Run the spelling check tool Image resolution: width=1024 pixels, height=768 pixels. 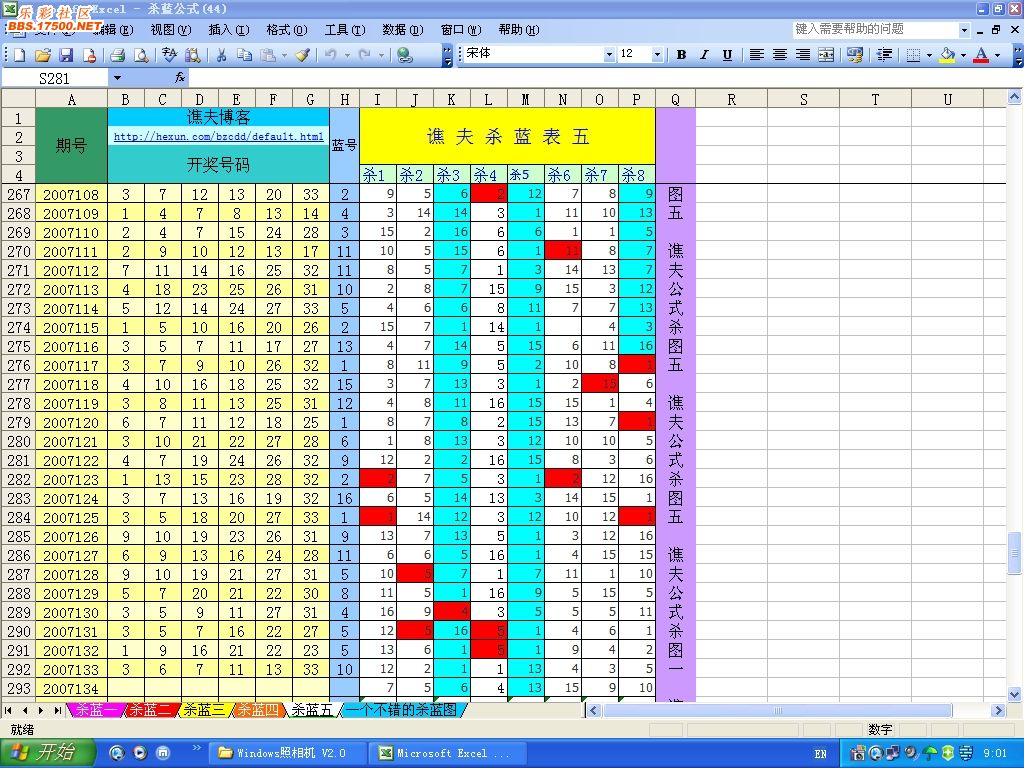click(169, 55)
